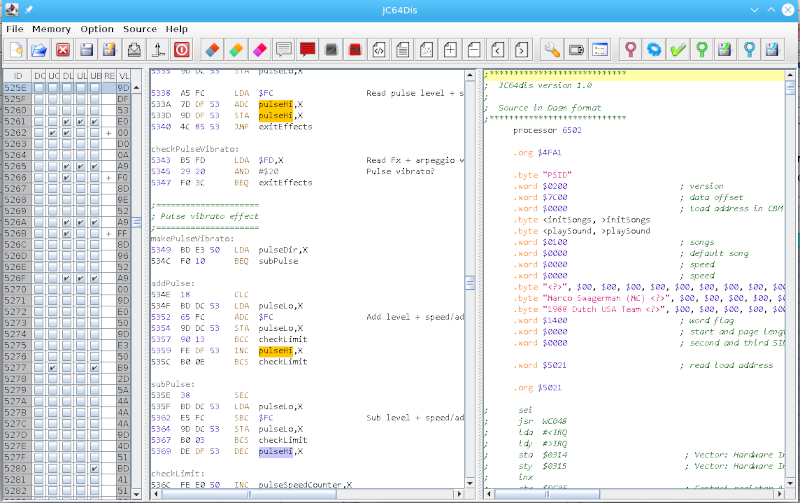Viewport: 800px width, 503px height.
Task: Toggle the UB checkbox in row 5265
Action: 94,166
